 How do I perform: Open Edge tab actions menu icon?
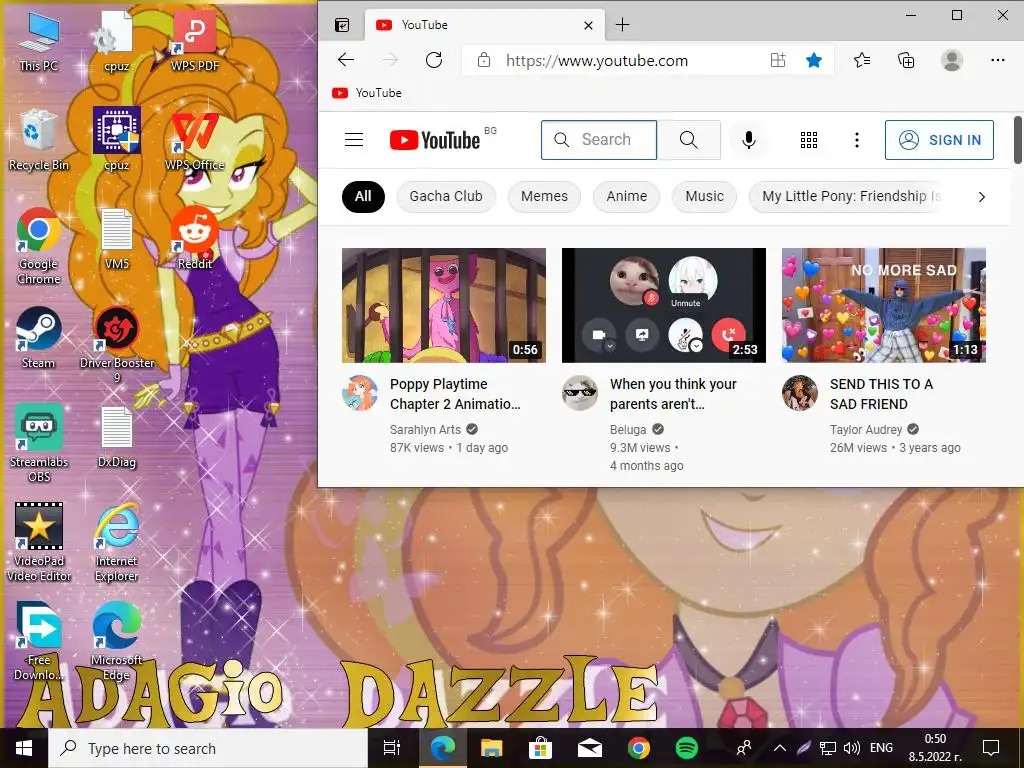(x=342, y=25)
